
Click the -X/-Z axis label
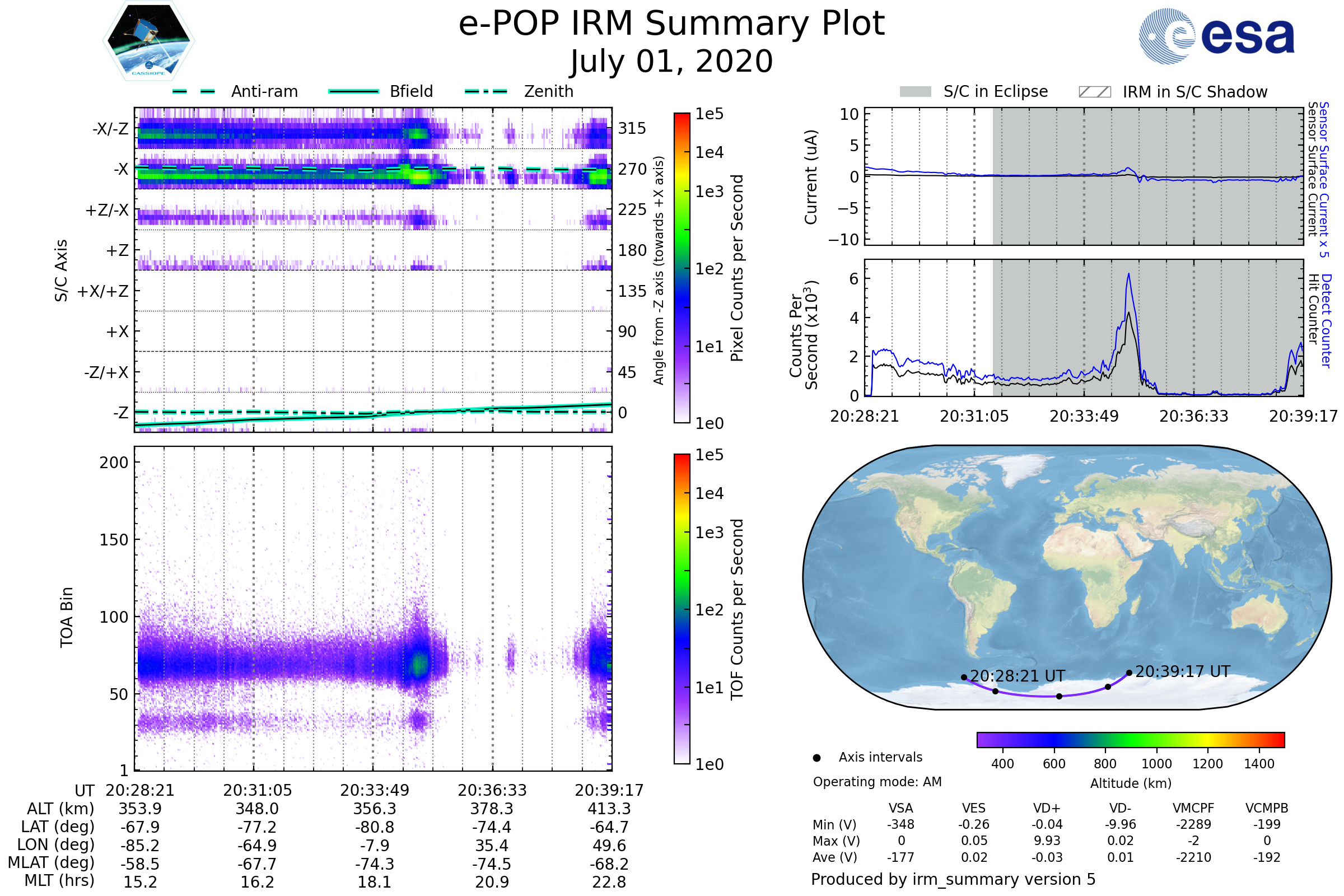[110, 129]
